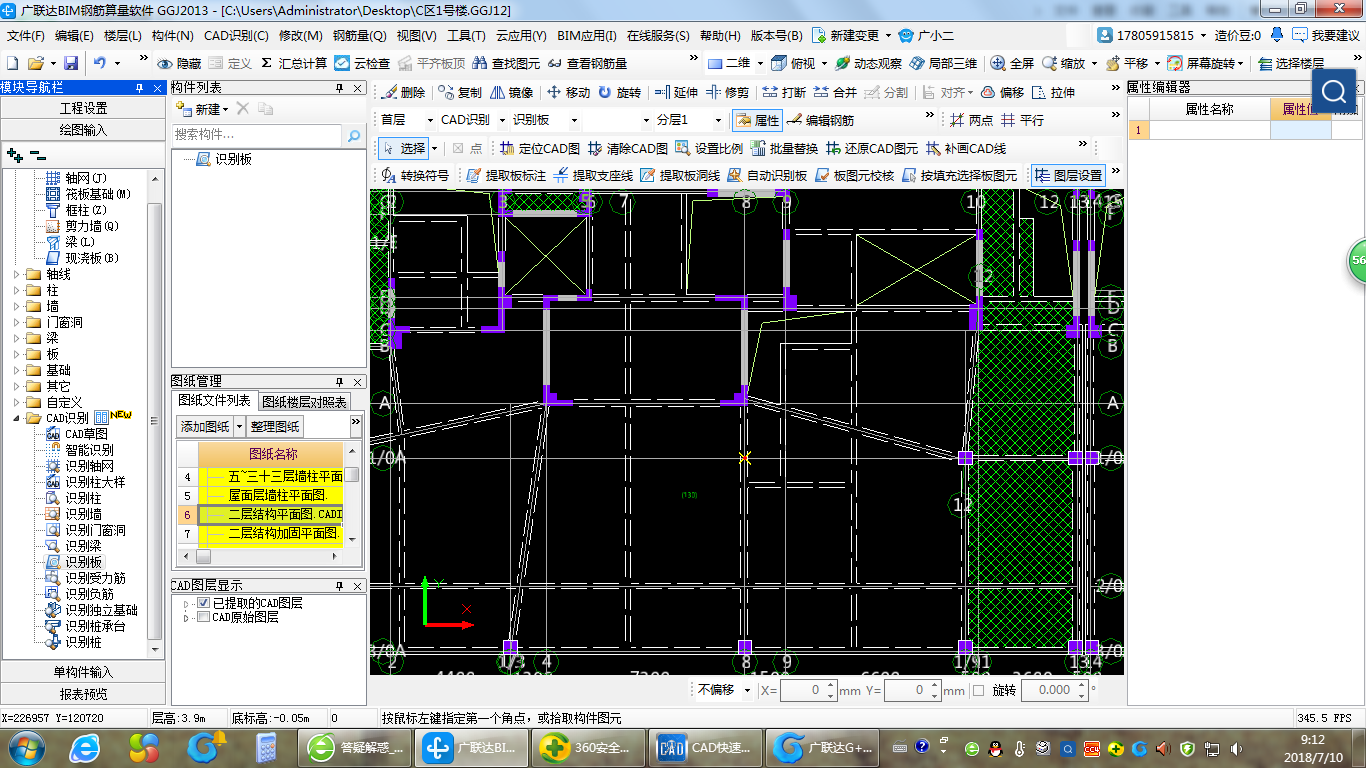Click 提取板标注 extract slab annotation
Viewport: 1366px width, 768px height.
coord(507,175)
